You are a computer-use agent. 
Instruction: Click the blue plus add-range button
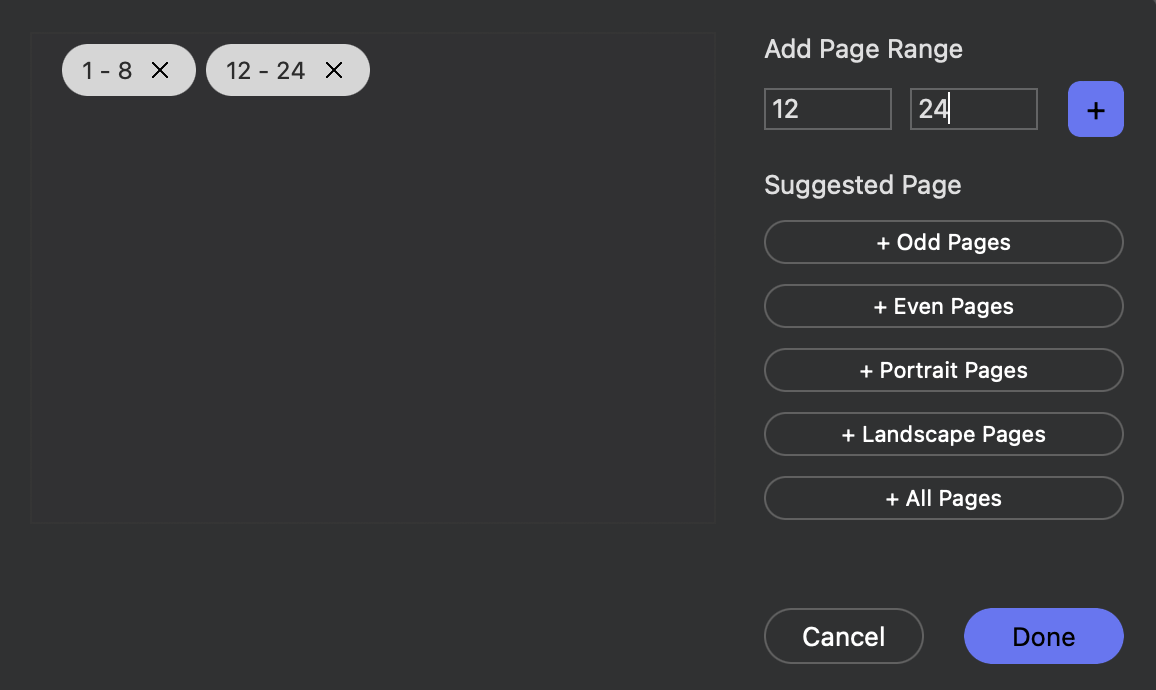coord(1095,109)
